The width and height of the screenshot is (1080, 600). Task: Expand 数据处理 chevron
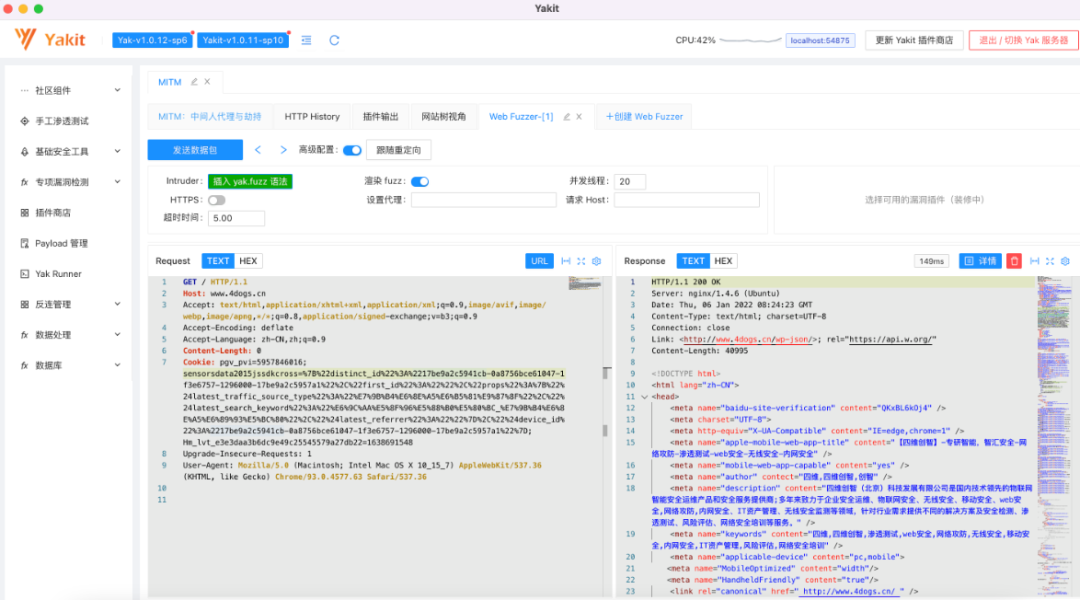117,335
